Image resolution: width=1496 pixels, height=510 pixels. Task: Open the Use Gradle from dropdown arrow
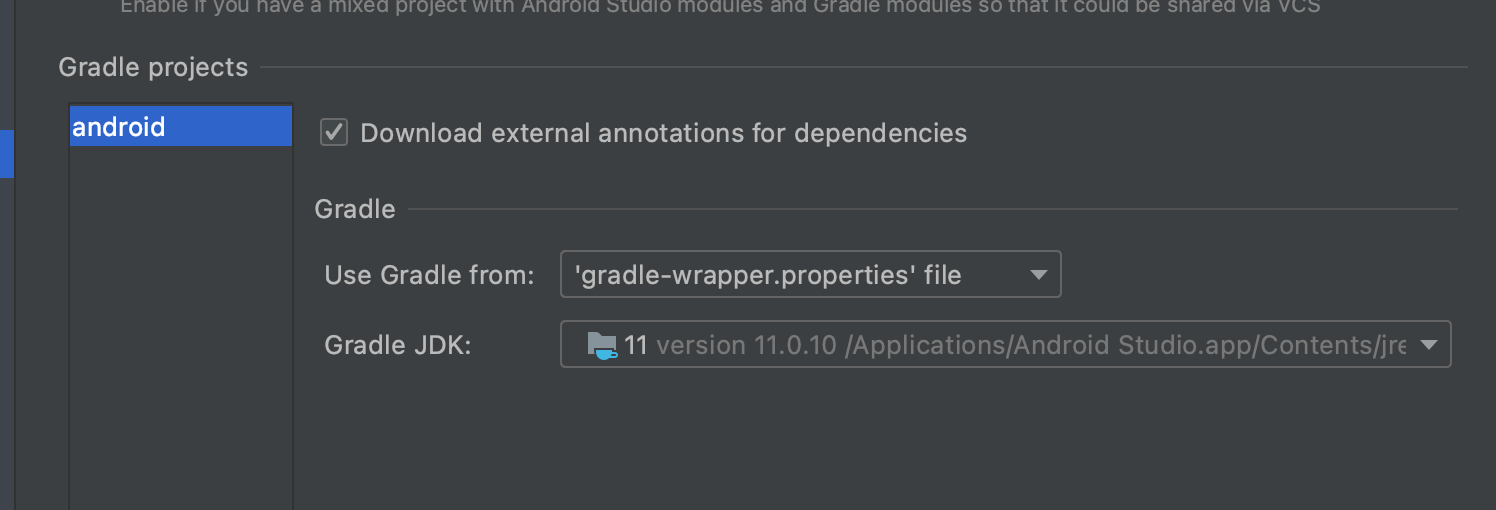click(x=1038, y=275)
